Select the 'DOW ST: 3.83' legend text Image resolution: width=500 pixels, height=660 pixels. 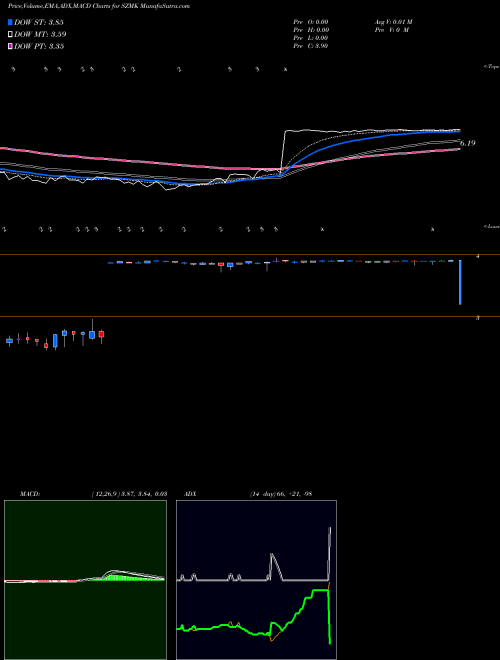[x=39, y=22]
